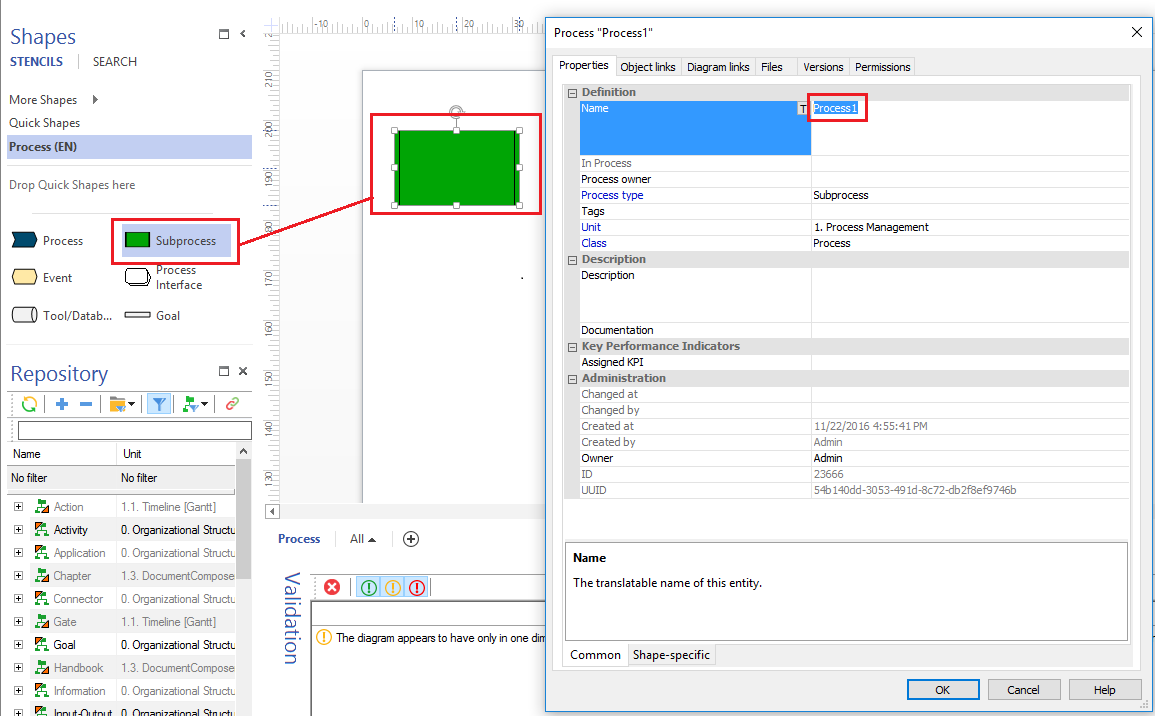Click the red link icon in Repository toolbar
The height and width of the screenshot is (716, 1155).
pyautogui.click(x=232, y=404)
